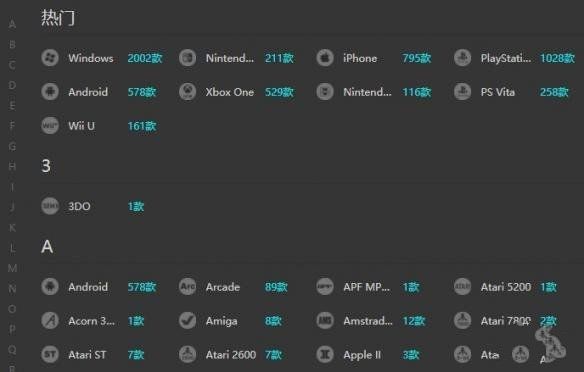Open the 7款 count beside Atari ST
584x372 pixels.
pos(136,355)
